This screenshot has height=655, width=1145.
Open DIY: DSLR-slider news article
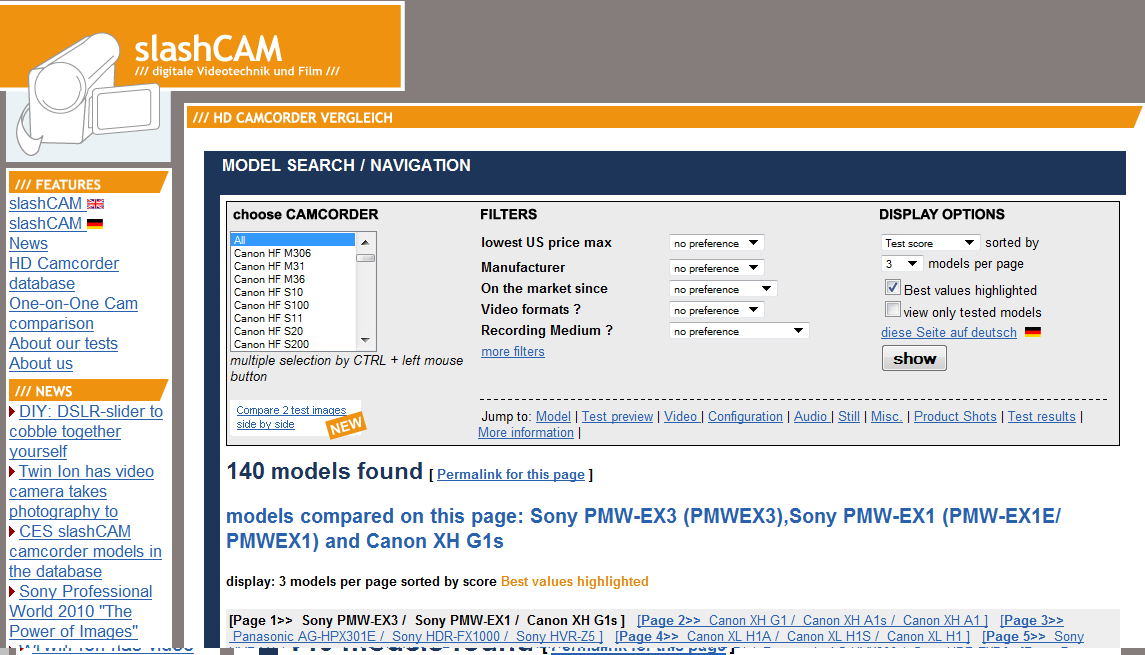click(x=86, y=432)
